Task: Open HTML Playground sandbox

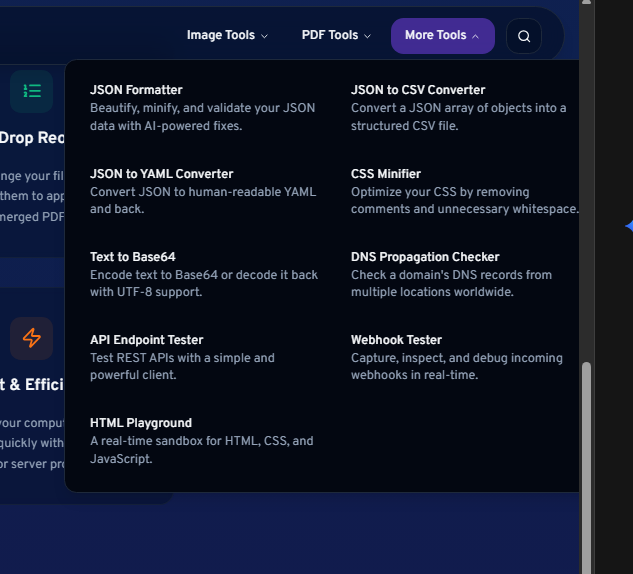Action: [x=141, y=423]
